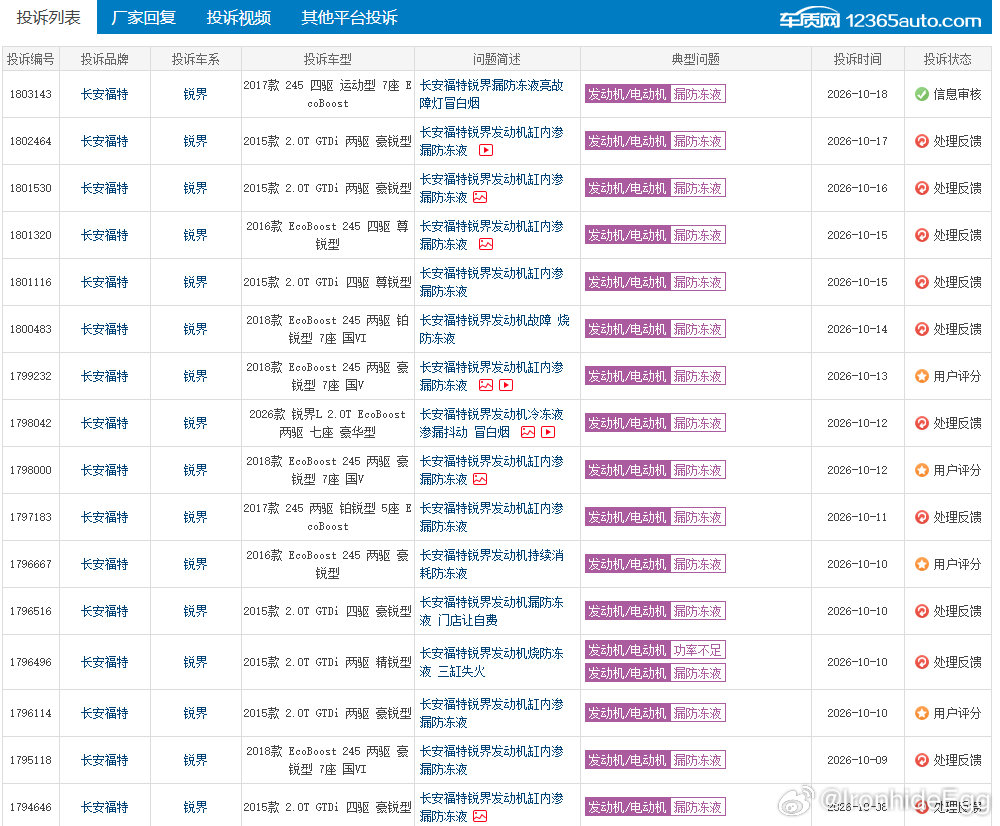This screenshot has width=1000, height=826.
Task: Click 信息审核 status text for 1803143
Action: point(957,94)
